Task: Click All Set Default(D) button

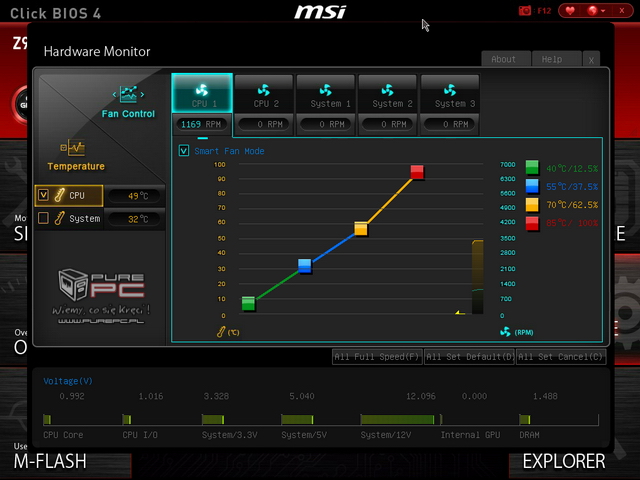Action: coord(469,357)
